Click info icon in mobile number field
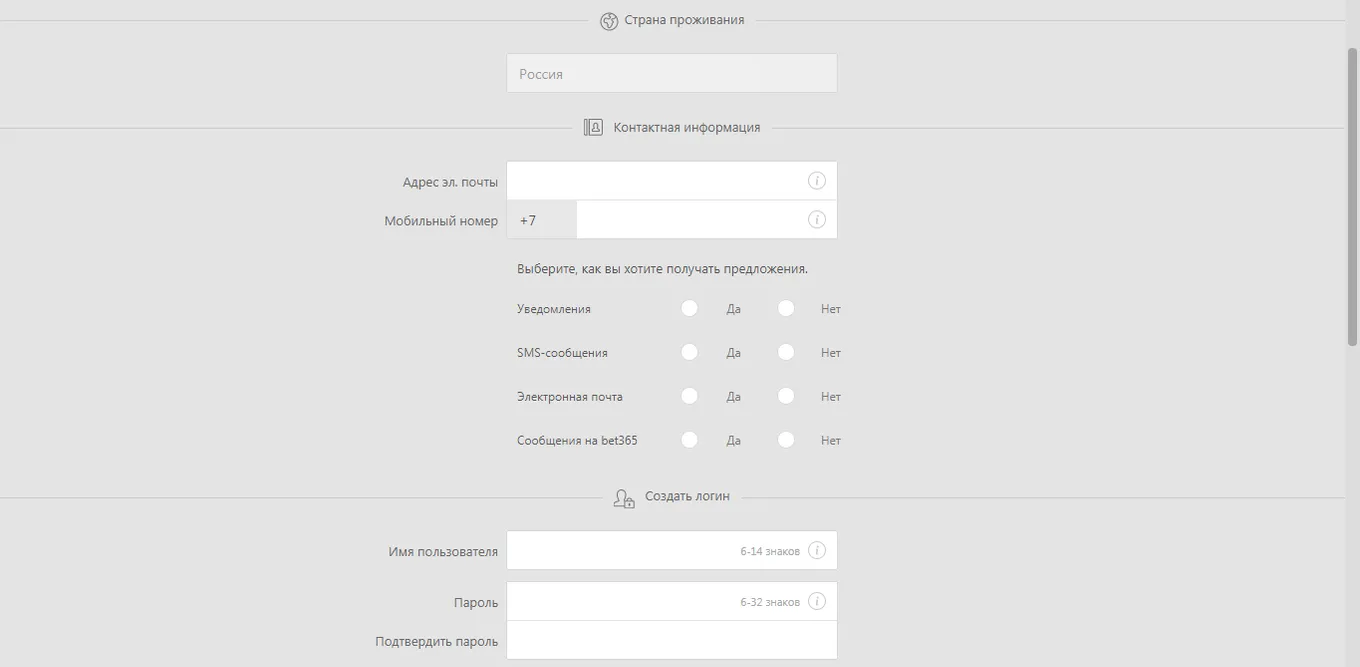1360x667 pixels. pos(817,219)
